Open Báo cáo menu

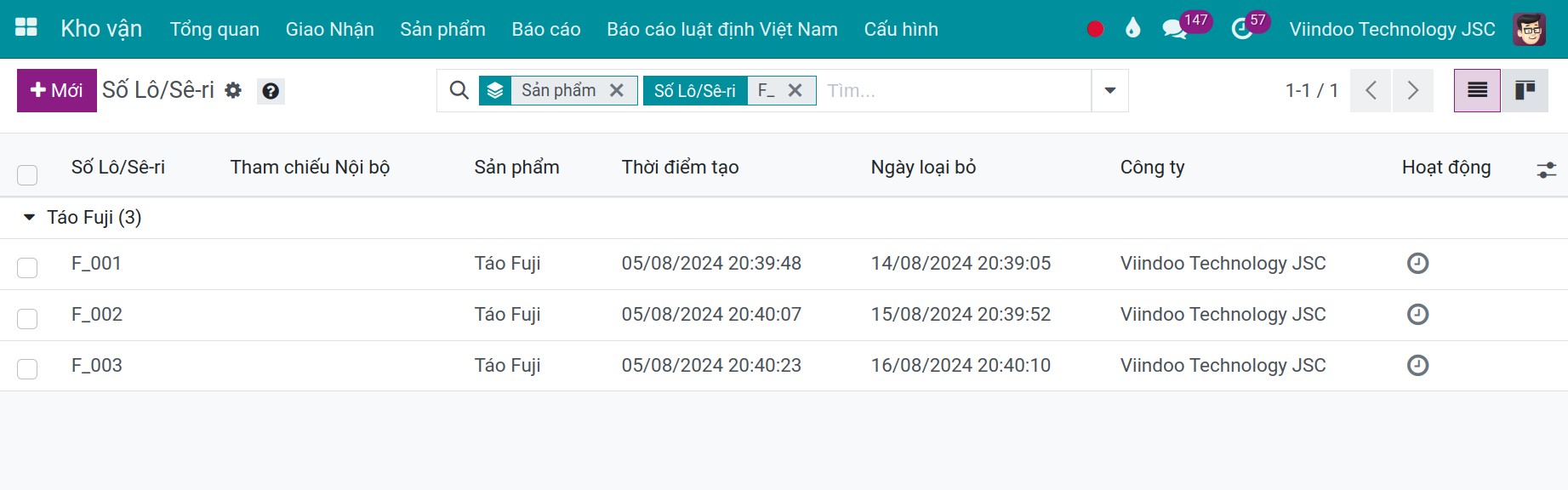coord(546,29)
